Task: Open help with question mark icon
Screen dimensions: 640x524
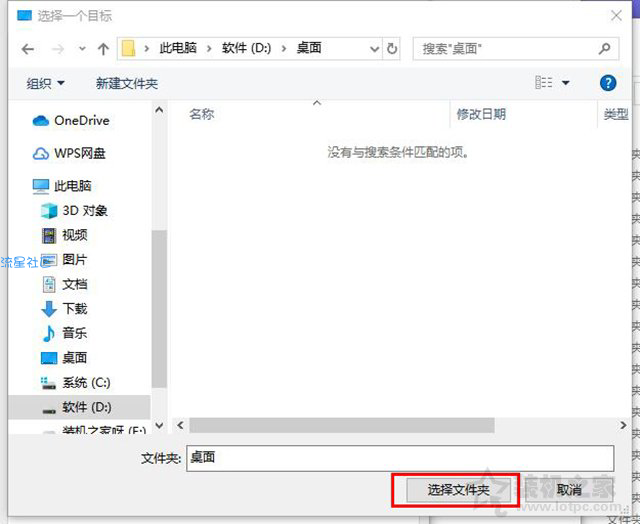Action: tap(608, 83)
